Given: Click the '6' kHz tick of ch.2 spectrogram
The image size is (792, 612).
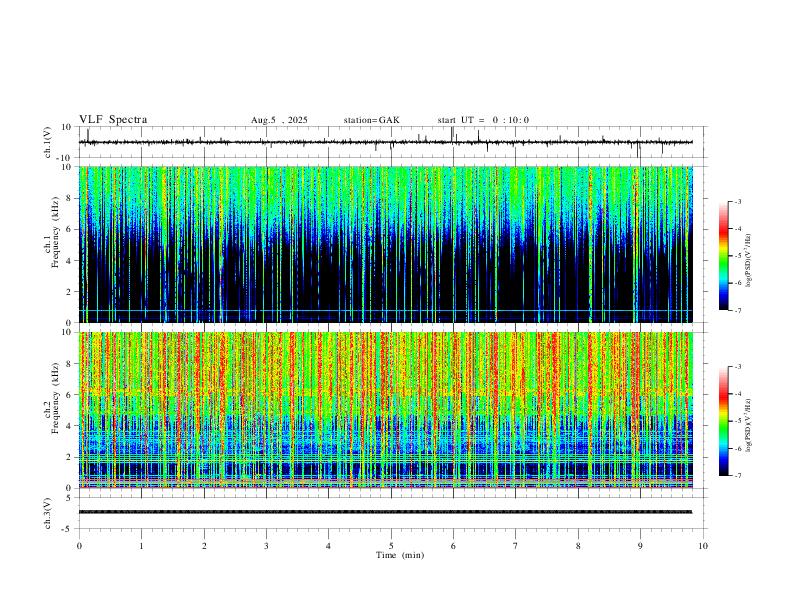Looking at the screenshot, I should 70,395.
